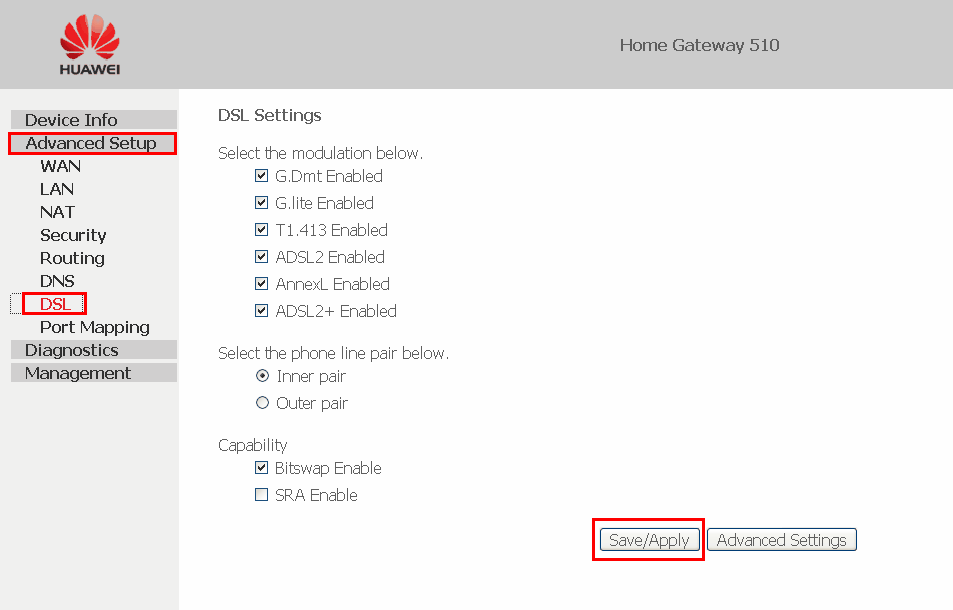Click the Save/Apply button
Image resolution: width=953 pixels, height=610 pixels.
649,540
